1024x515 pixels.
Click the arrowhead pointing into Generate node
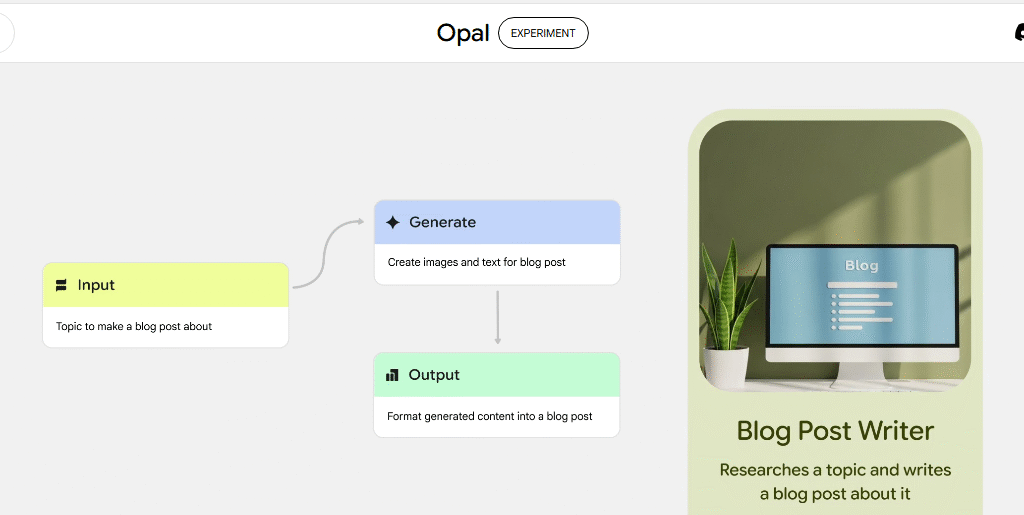pos(359,222)
